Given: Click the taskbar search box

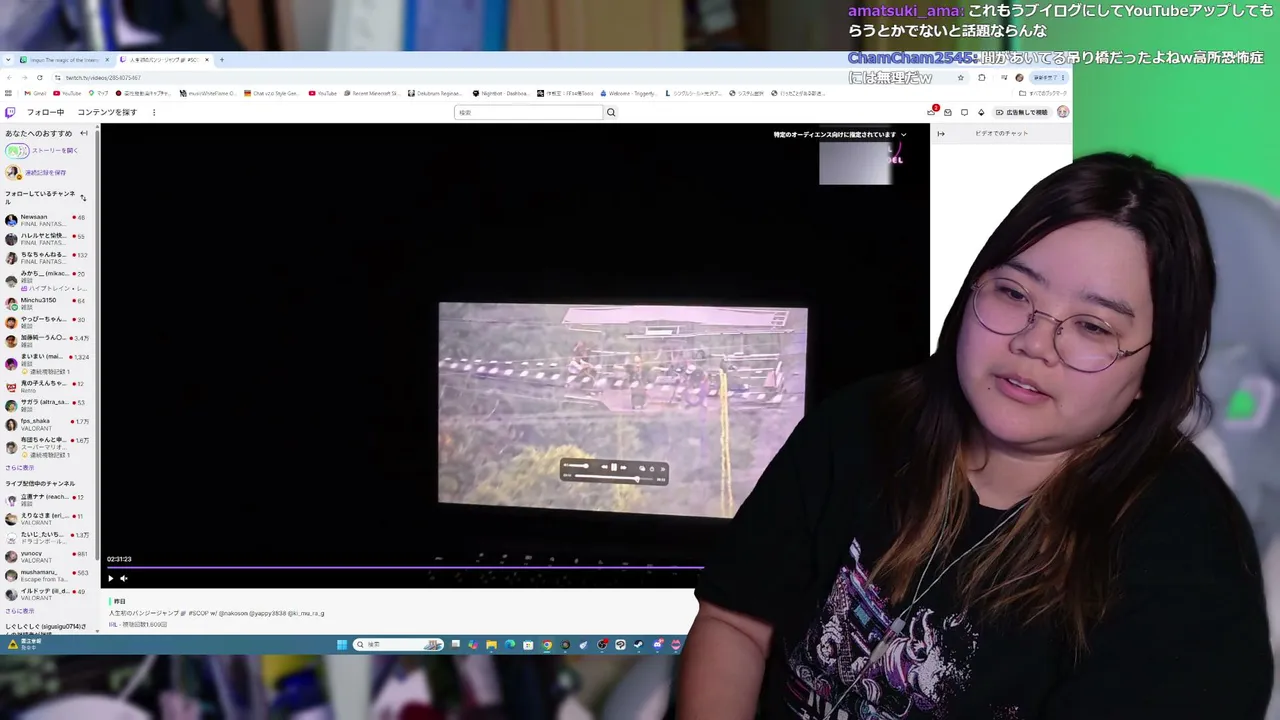Looking at the screenshot, I should pos(399,645).
